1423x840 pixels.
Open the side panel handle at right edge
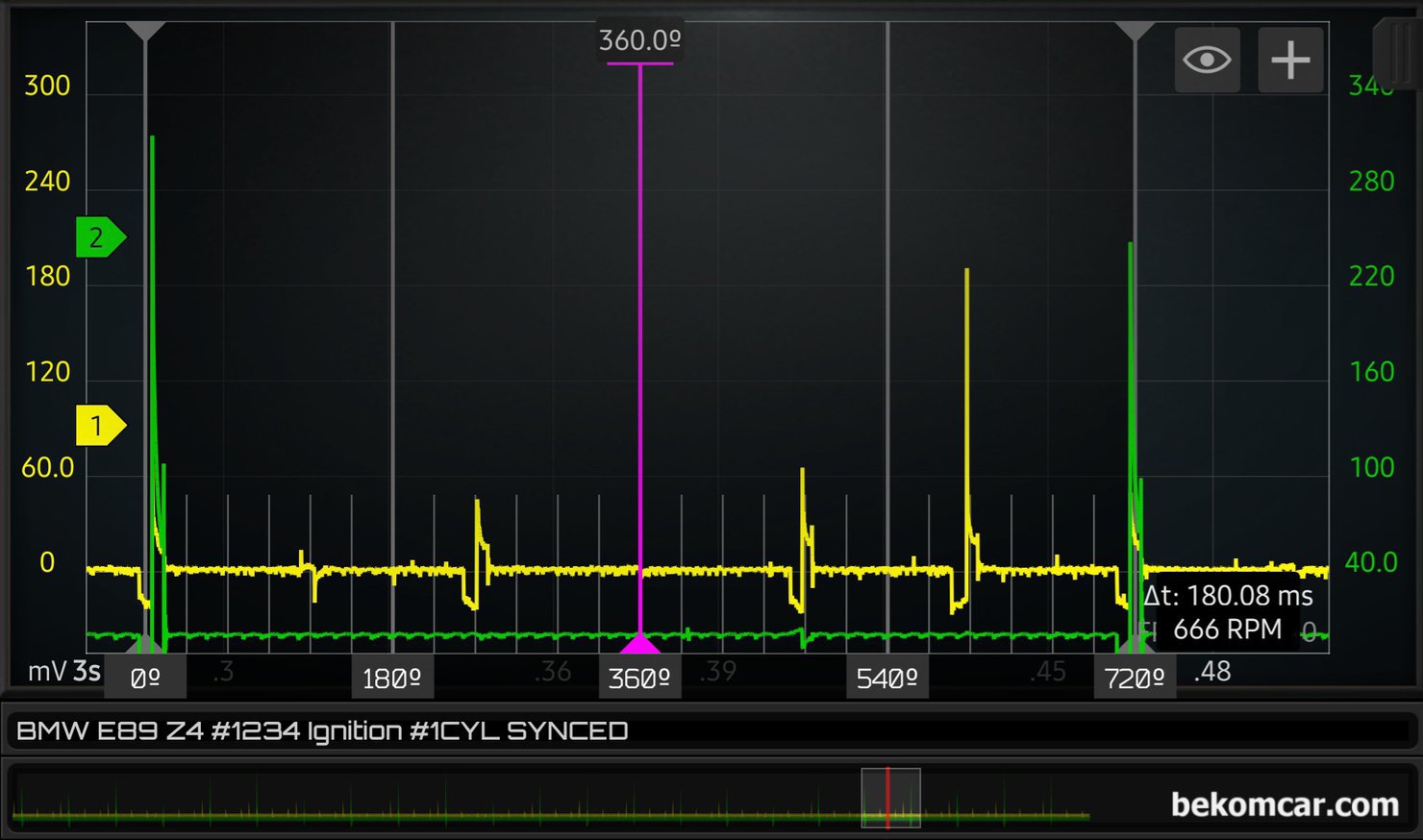click(x=1399, y=53)
